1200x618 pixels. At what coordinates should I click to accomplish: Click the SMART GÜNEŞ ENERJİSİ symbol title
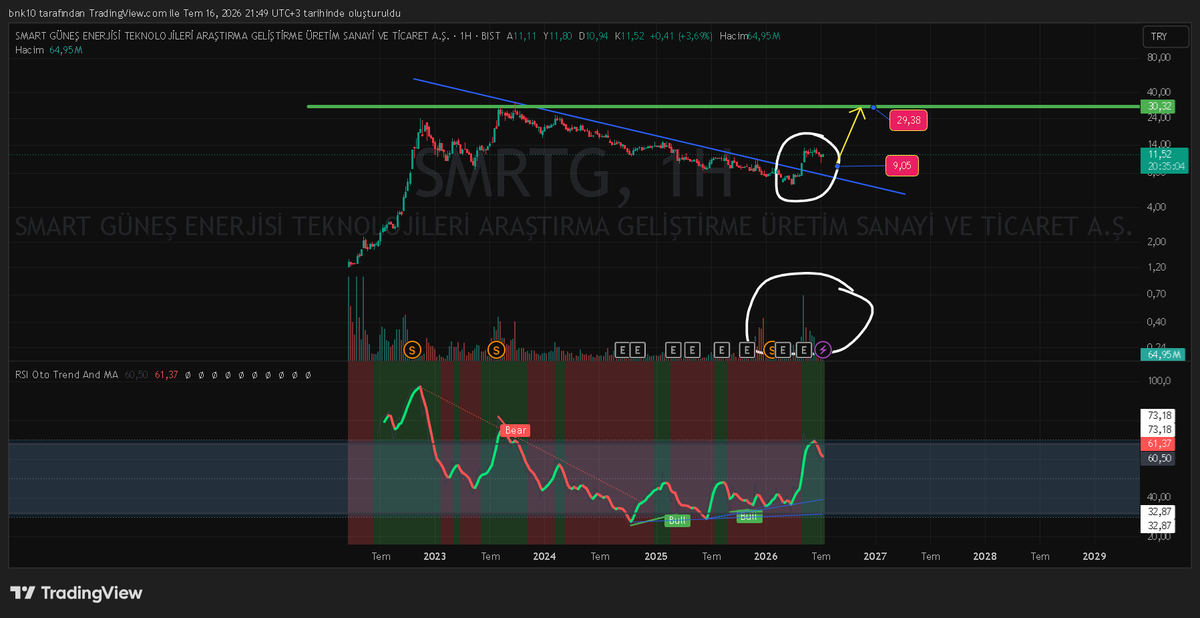(x=232, y=36)
